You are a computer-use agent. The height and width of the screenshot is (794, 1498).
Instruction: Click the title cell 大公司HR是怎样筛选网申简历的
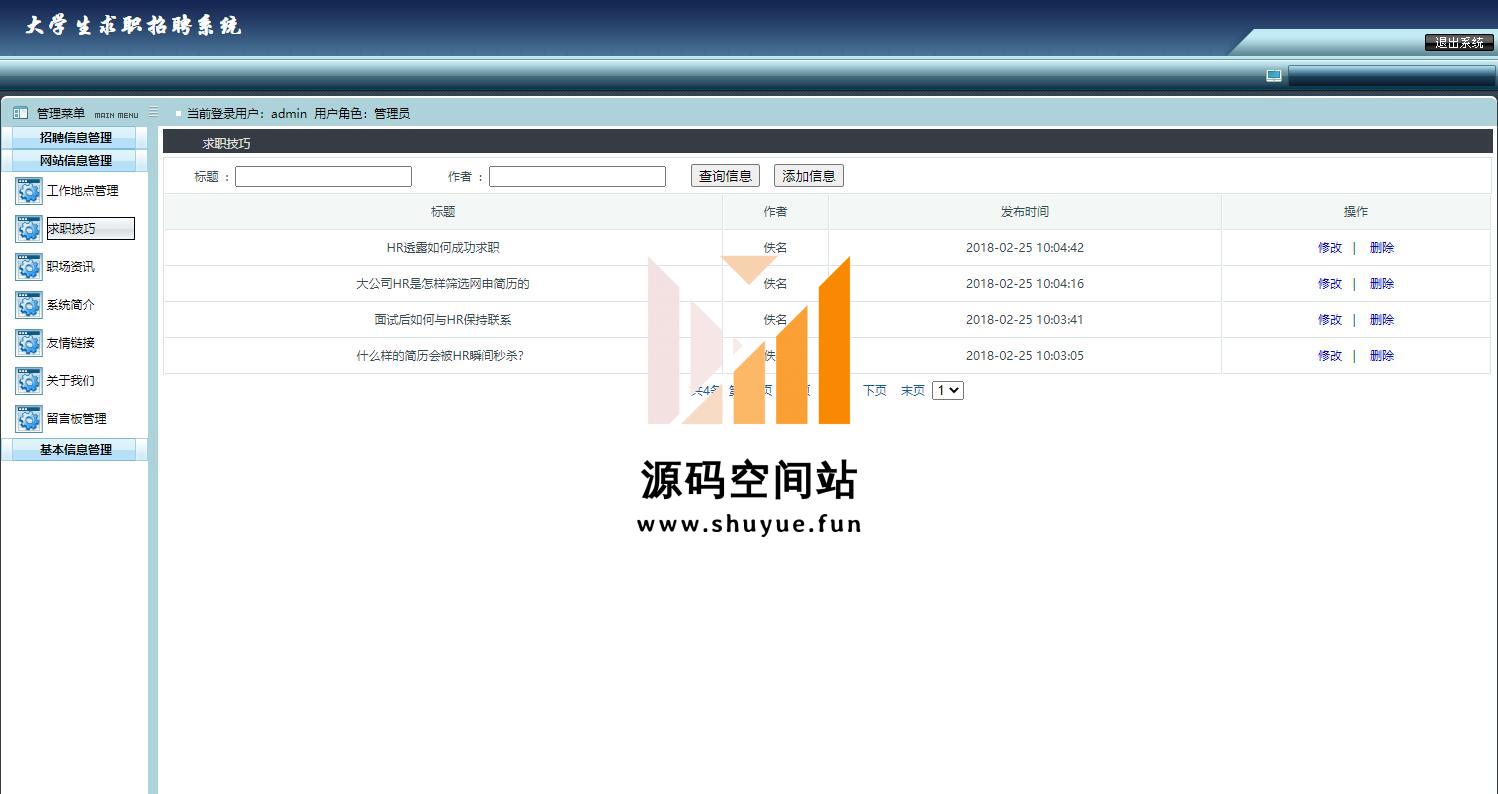click(443, 283)
